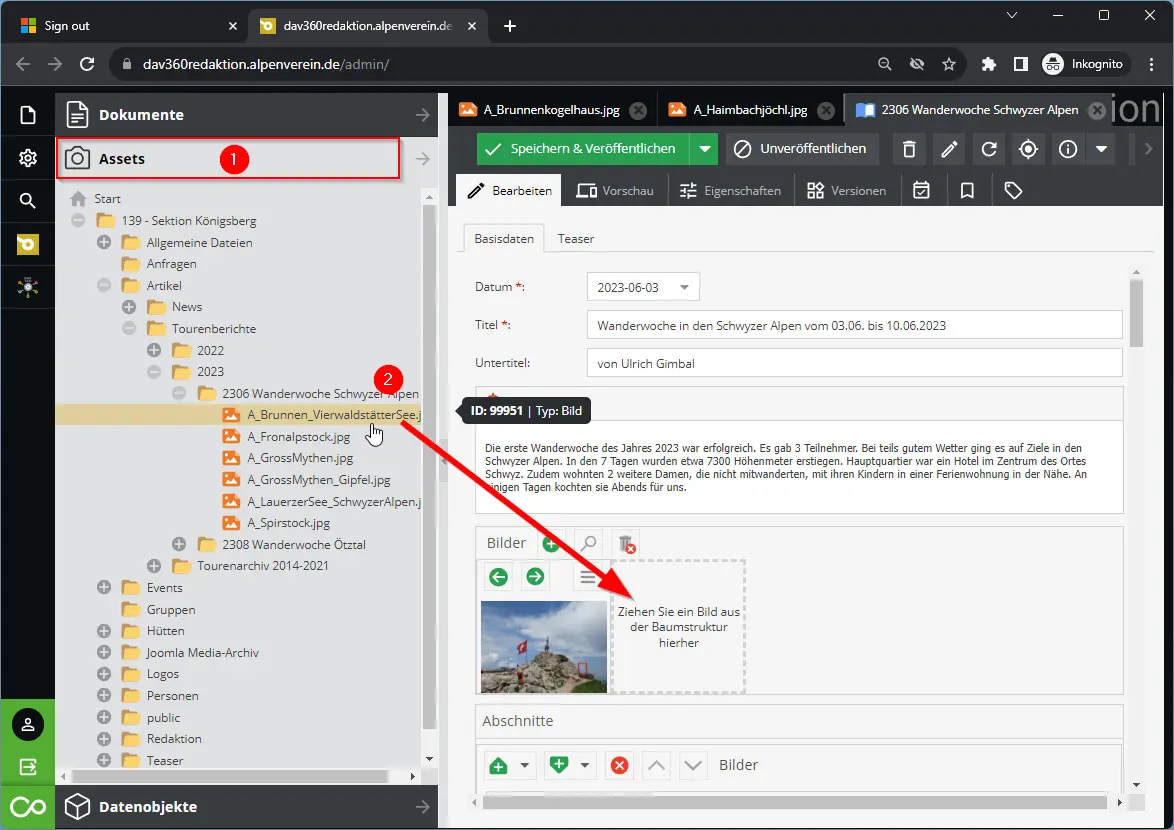Expand the 2308 Wanderwoche Ötztal folder
This screenshot has height=830, width=1174.
tap(179, 544)
